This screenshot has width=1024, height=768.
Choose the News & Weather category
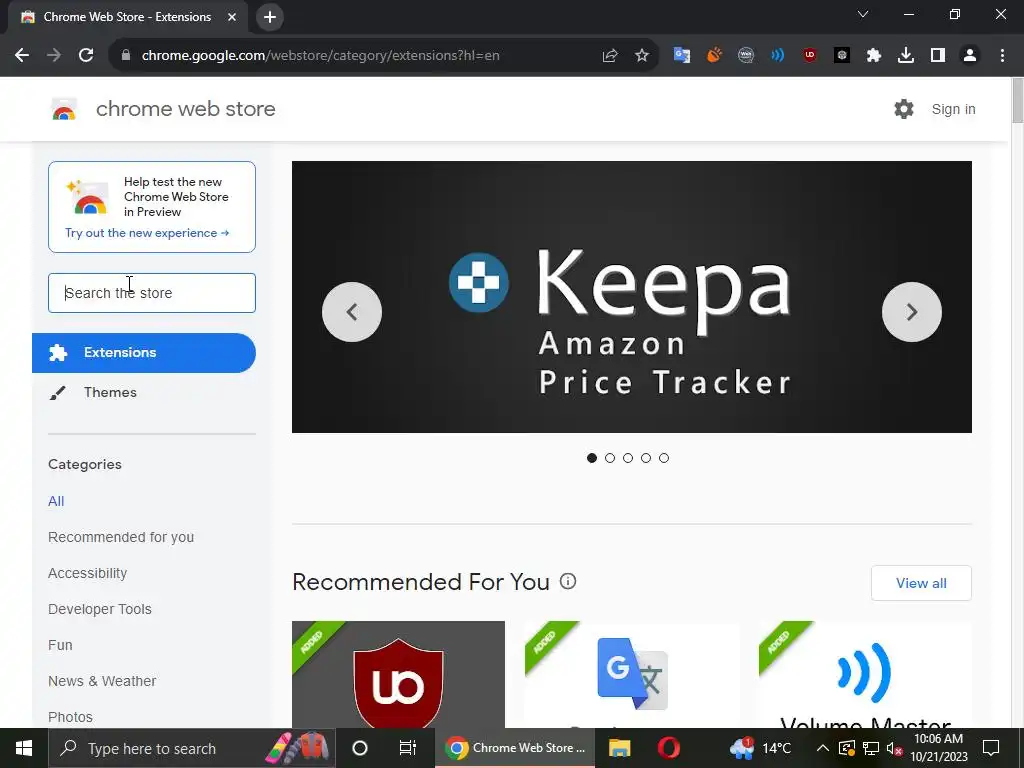tap(102, 680)
